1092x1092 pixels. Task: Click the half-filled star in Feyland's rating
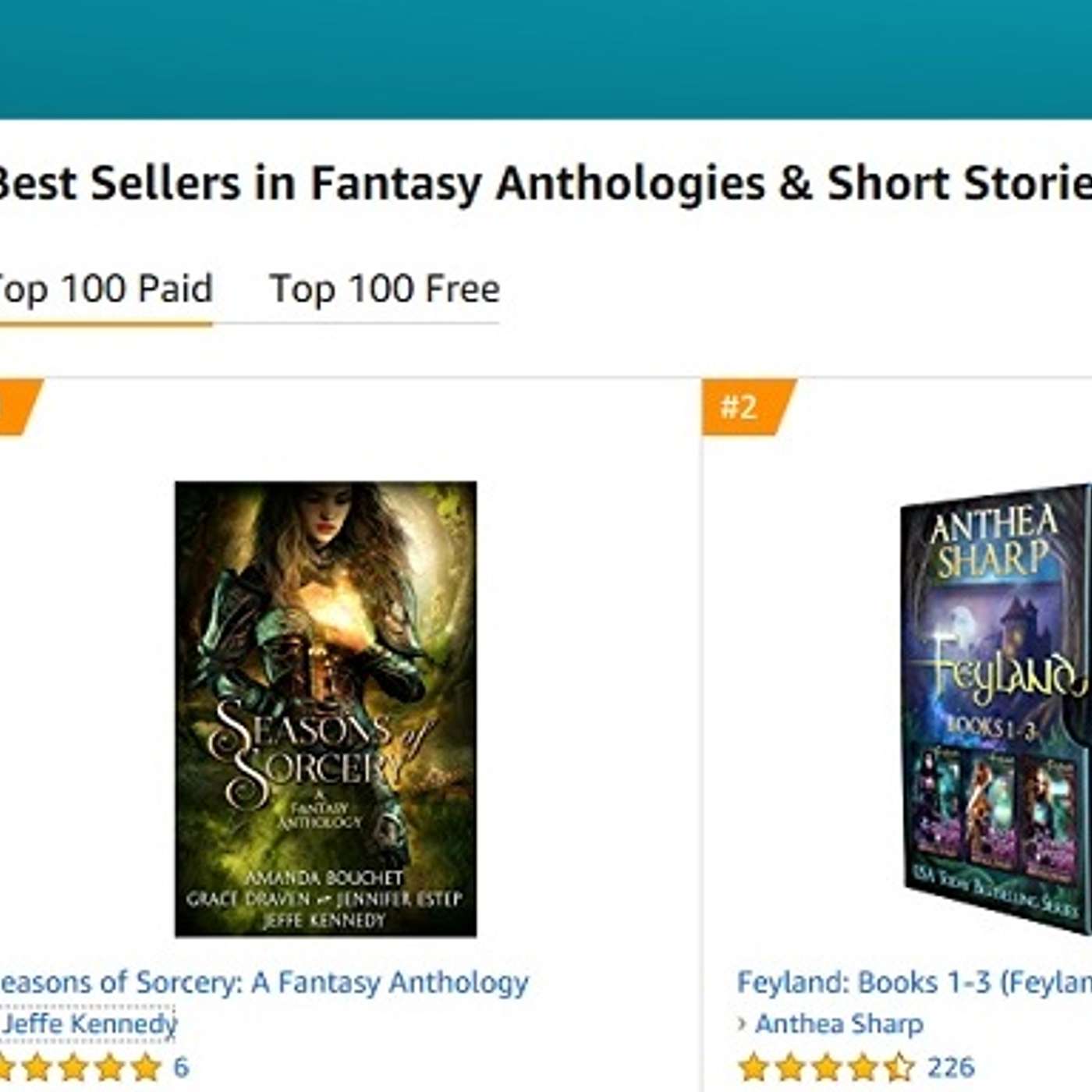click(x=899, y=1067)
